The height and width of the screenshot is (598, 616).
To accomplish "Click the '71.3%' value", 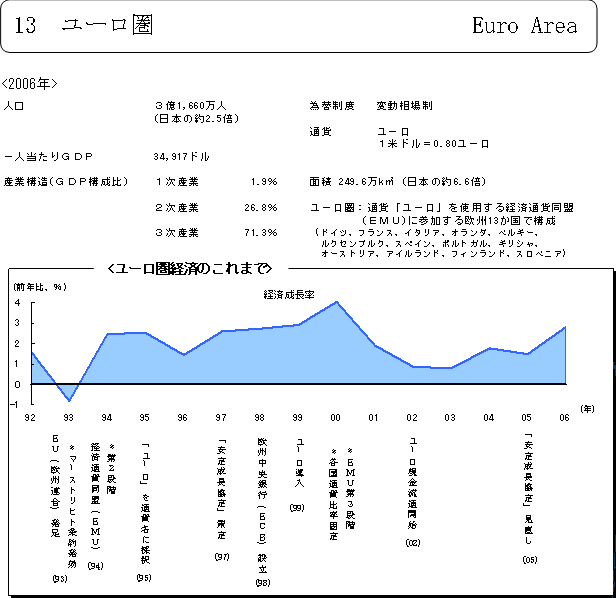I will click(x=261, y=233).
